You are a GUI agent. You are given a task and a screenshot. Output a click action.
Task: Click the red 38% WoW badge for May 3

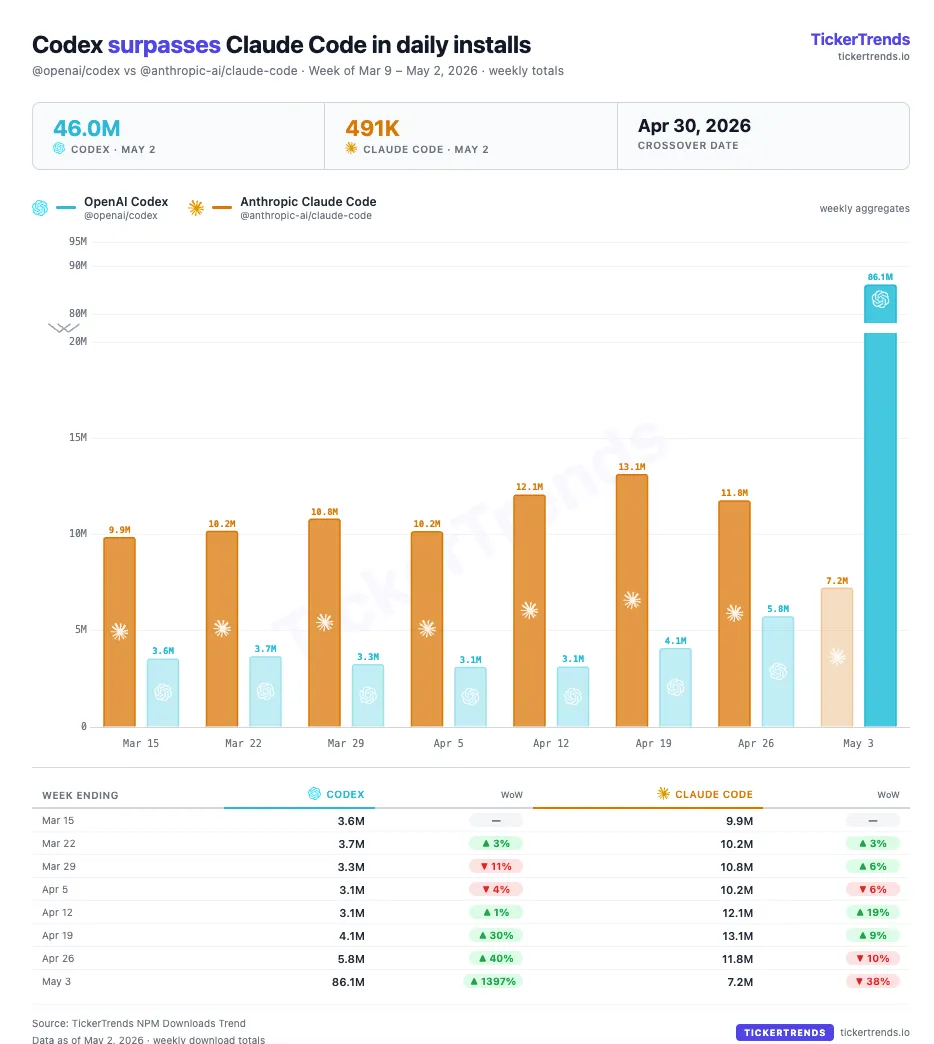pyautogui.click(x=873, y=981)
